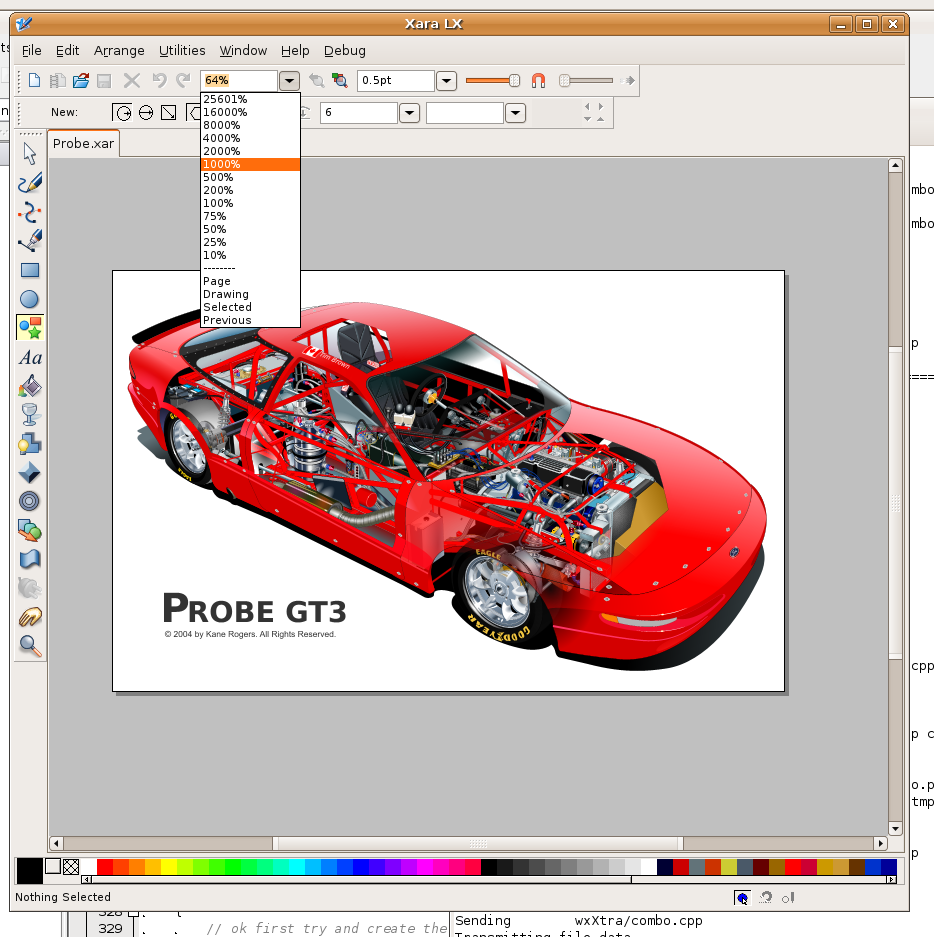
Task: Click the Save floppy disk icon
Action: 104,80
